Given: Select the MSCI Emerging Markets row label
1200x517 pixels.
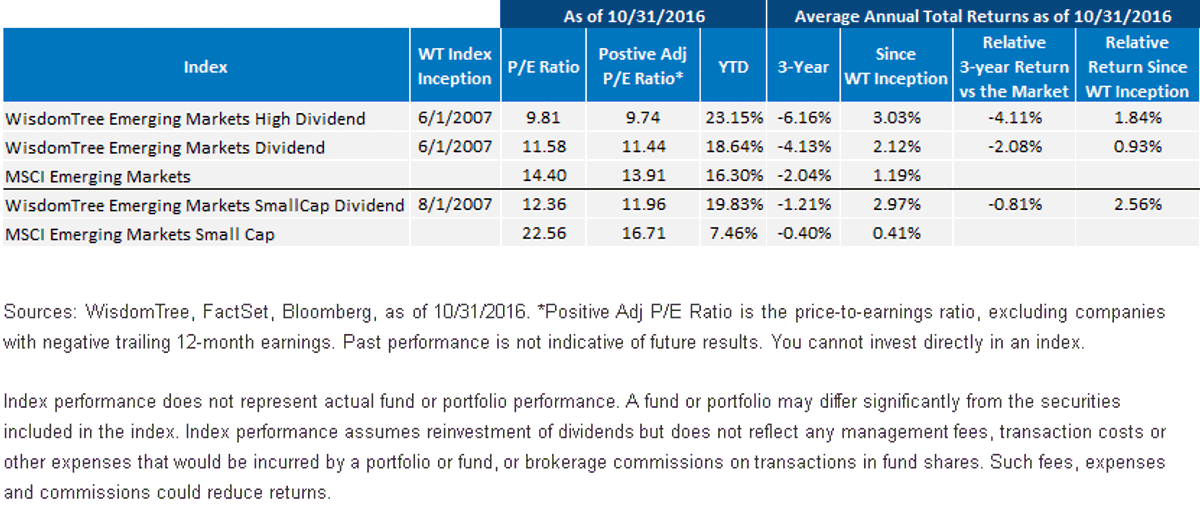Looking at the screenshot, I should 98,176.
